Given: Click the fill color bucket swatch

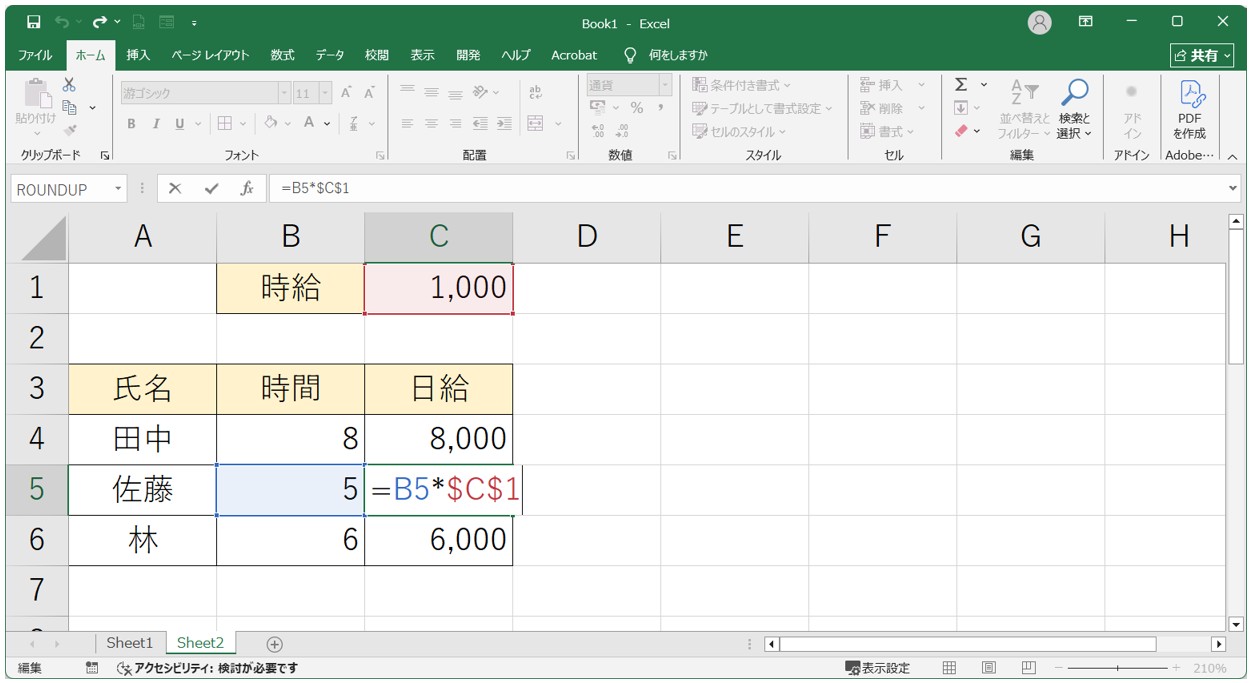Looking at the screenshot, I should pyautogui.click(x=271, y=124).
